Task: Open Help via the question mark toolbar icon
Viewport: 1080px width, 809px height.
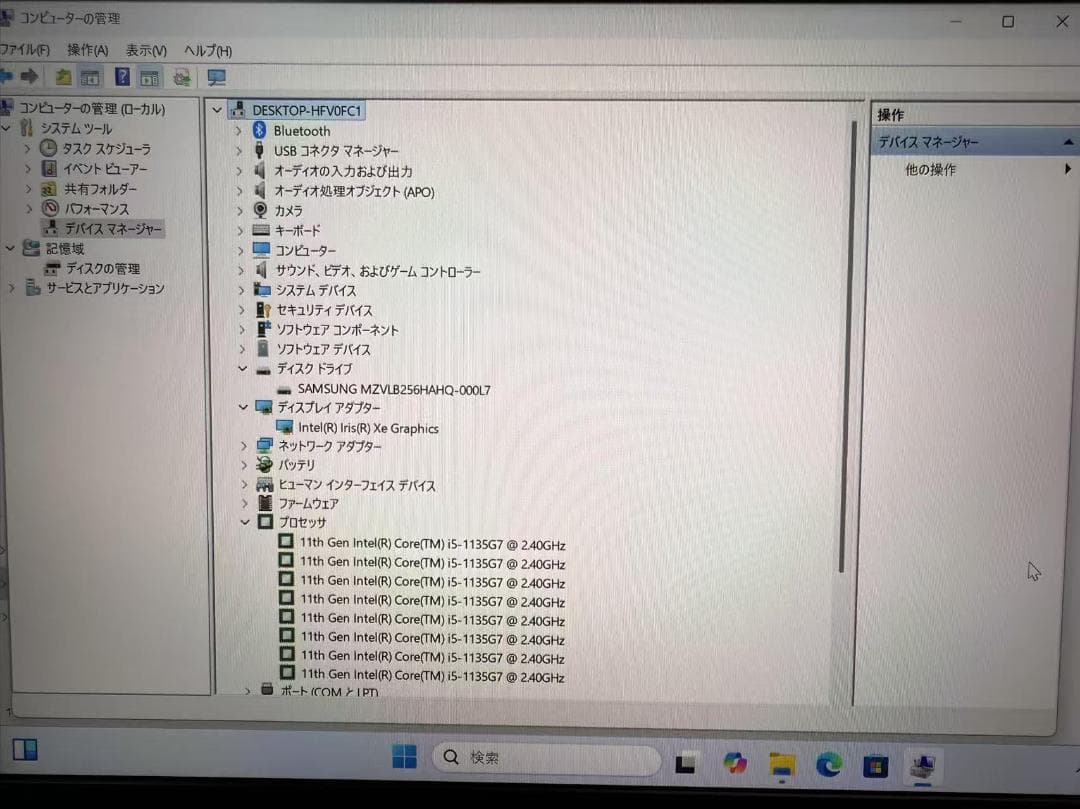Action: coord(122,77)
